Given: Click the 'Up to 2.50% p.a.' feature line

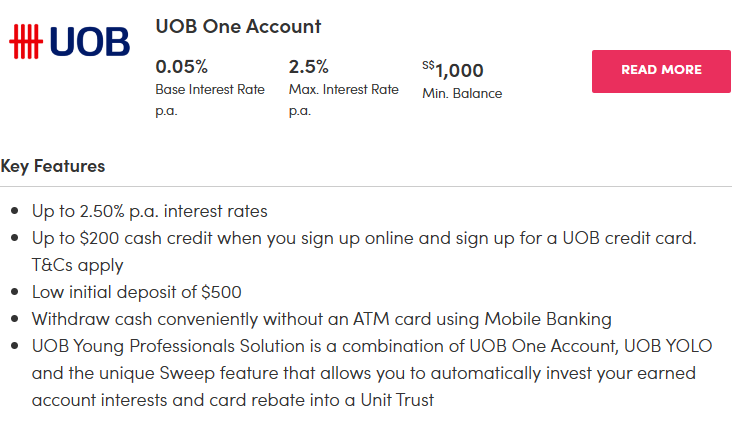Looking at the screenshot, I should pyautogui.click(x=150, y=212).
